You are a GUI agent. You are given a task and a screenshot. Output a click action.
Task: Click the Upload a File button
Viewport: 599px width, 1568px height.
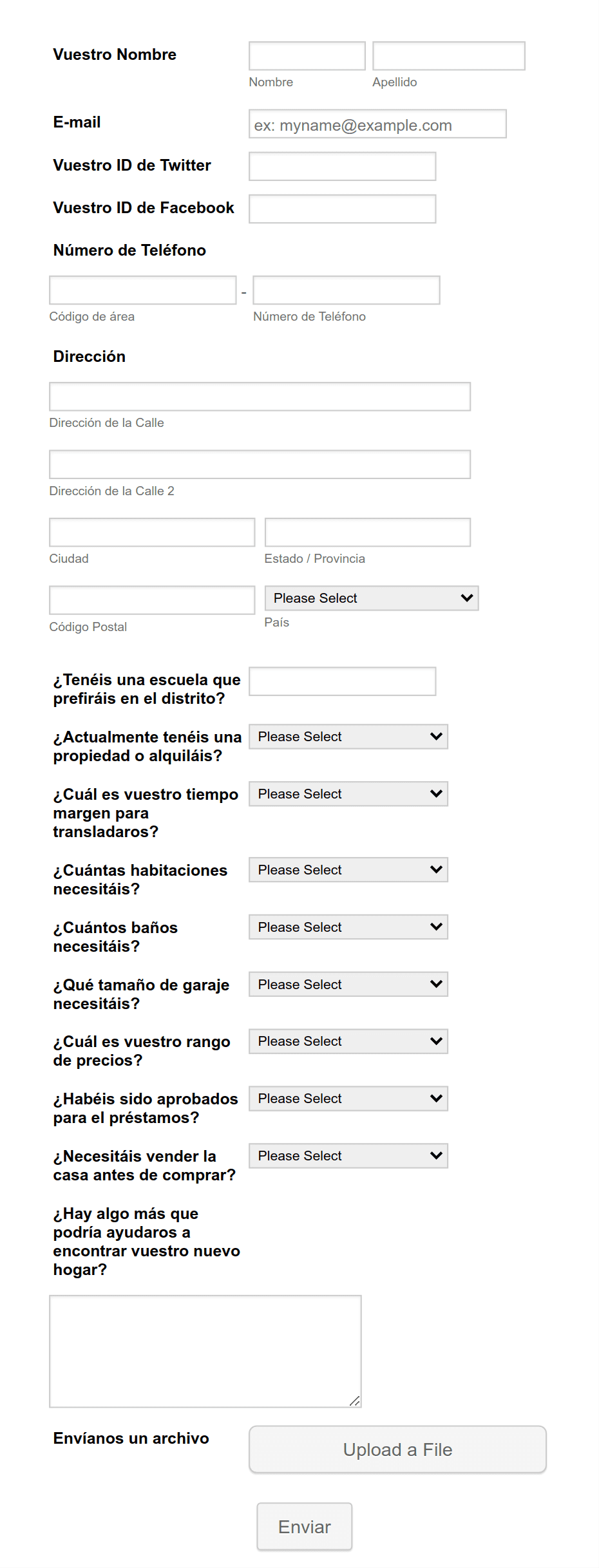pyautogui.click(x=397, y=1450)
